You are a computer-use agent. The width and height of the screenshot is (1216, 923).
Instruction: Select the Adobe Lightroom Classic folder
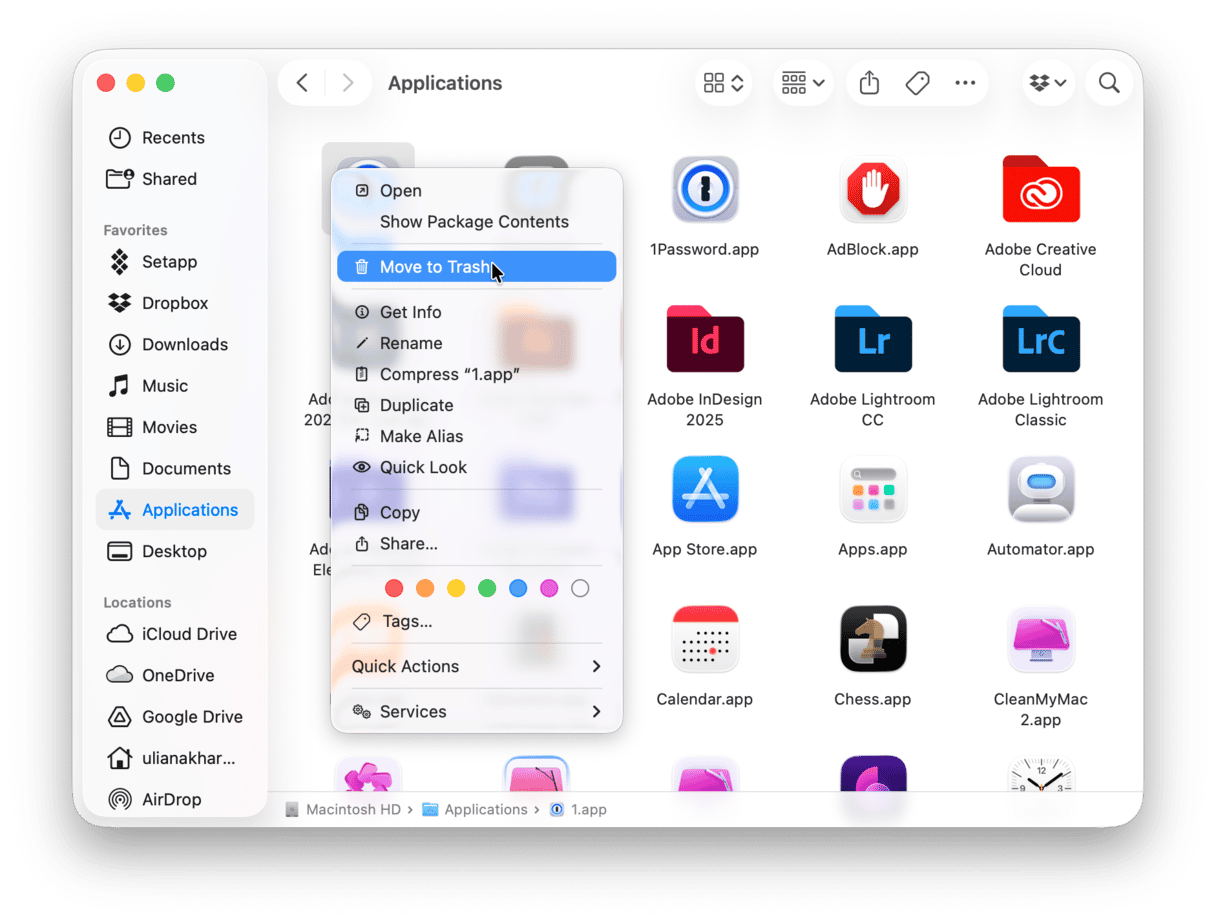[x=1041, y=339]
